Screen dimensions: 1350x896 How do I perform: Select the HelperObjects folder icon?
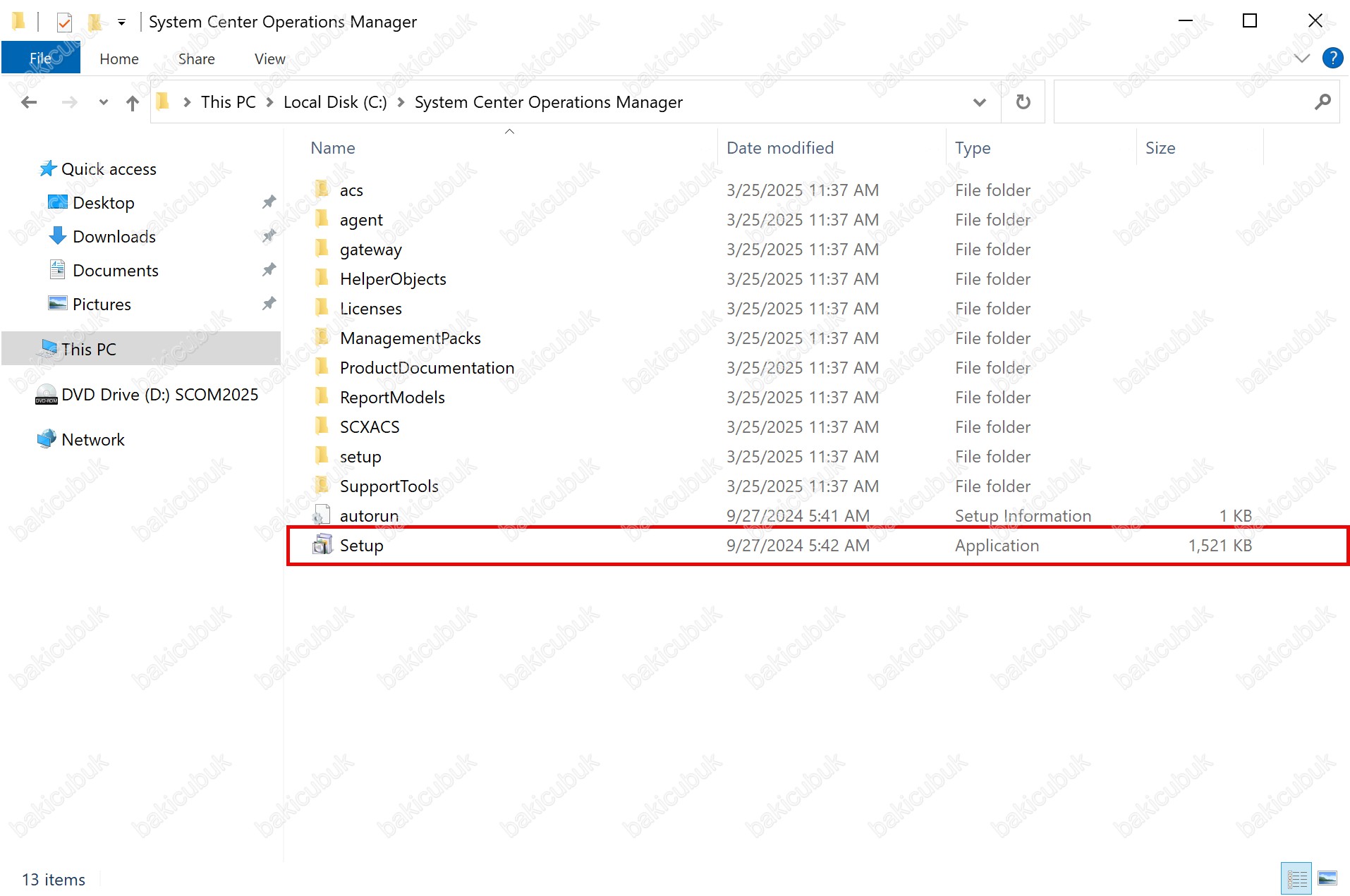(322, 278)
